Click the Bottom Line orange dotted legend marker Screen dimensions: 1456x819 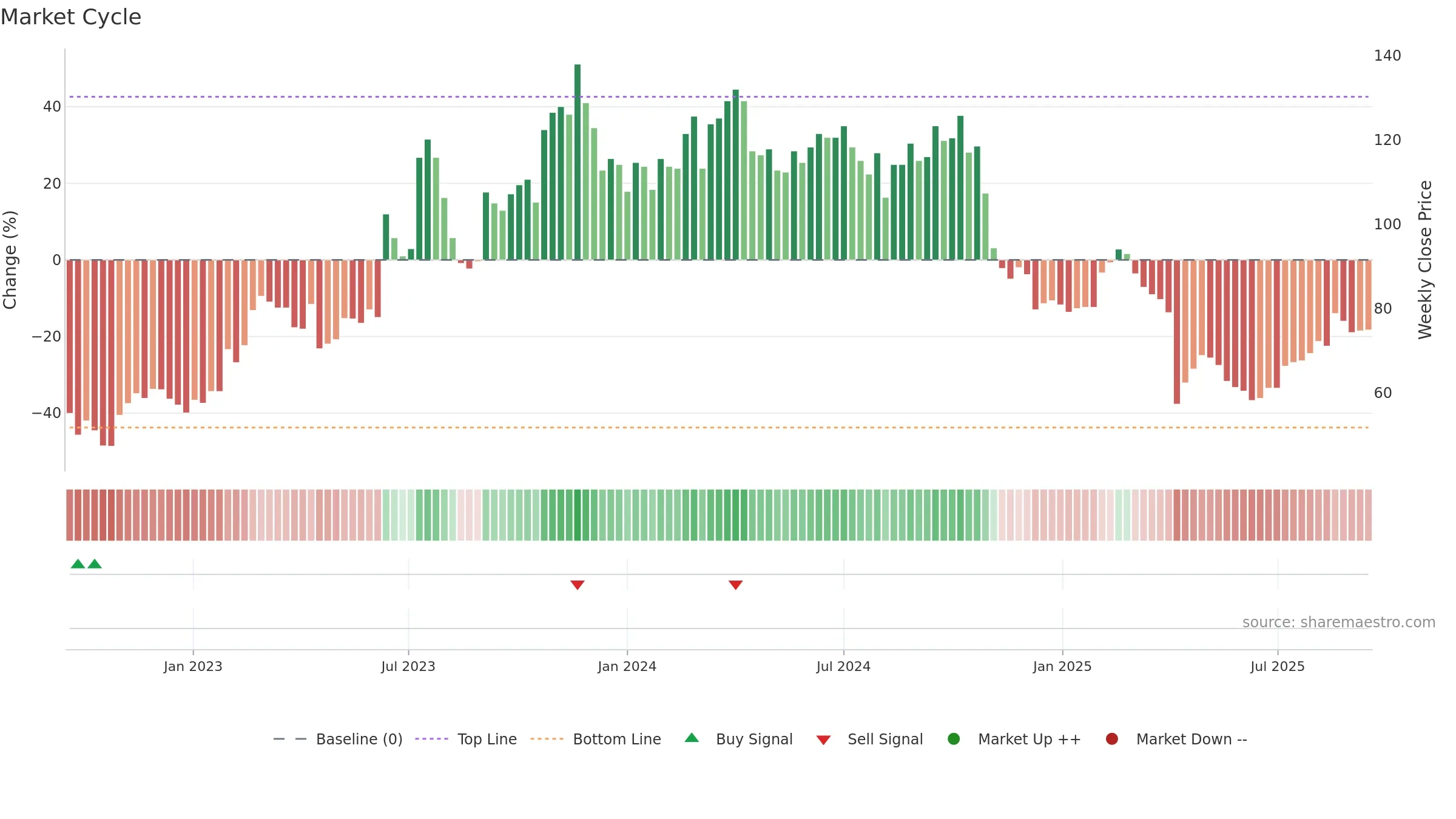547,739
